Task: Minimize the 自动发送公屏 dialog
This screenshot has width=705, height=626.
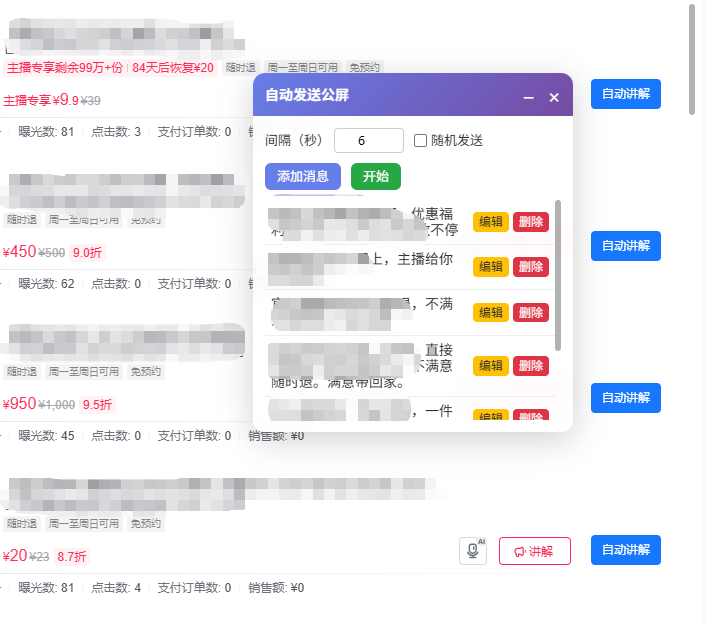Action: click(529, 97)
